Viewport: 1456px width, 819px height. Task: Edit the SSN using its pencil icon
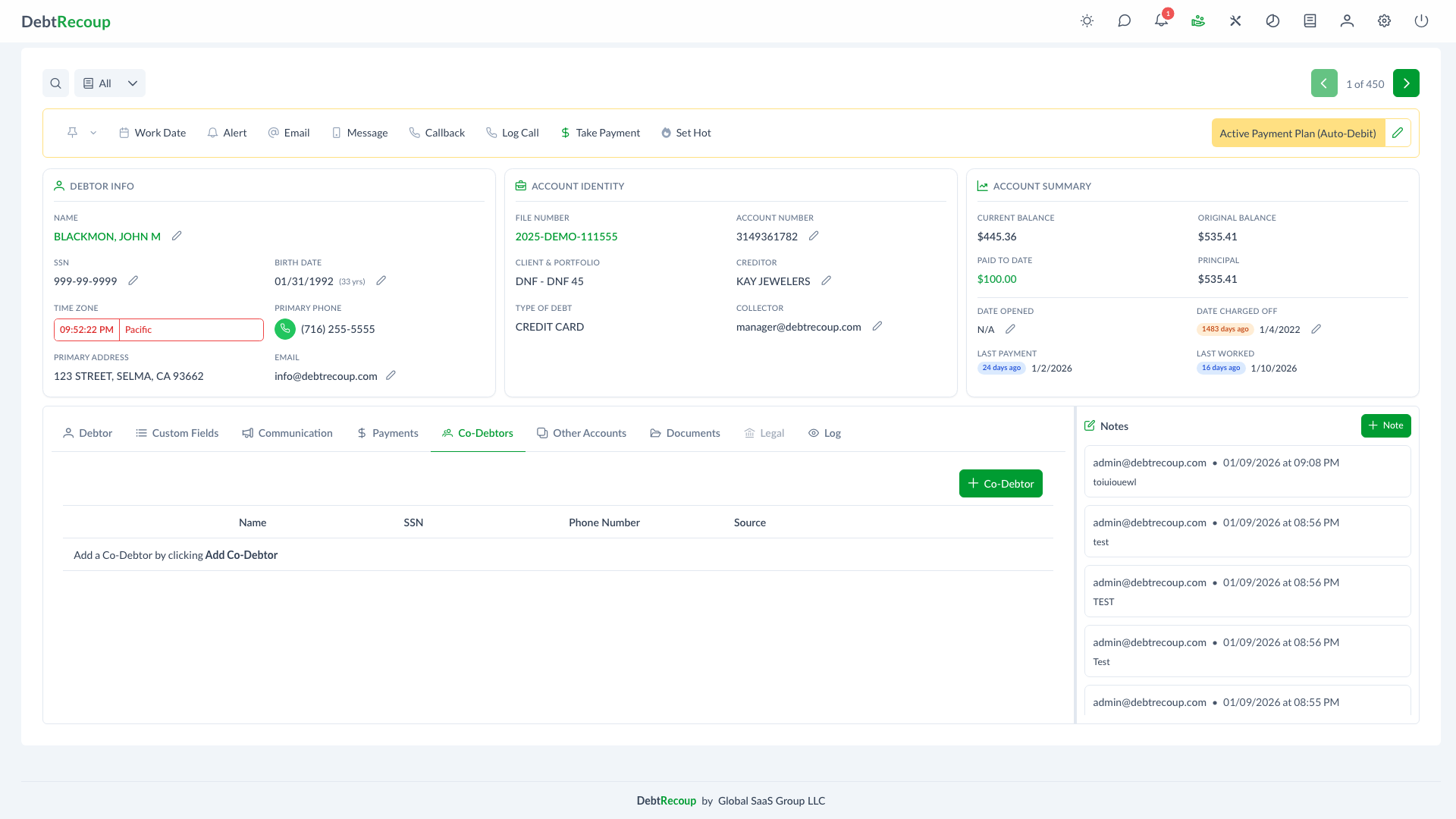click(133, 281)
